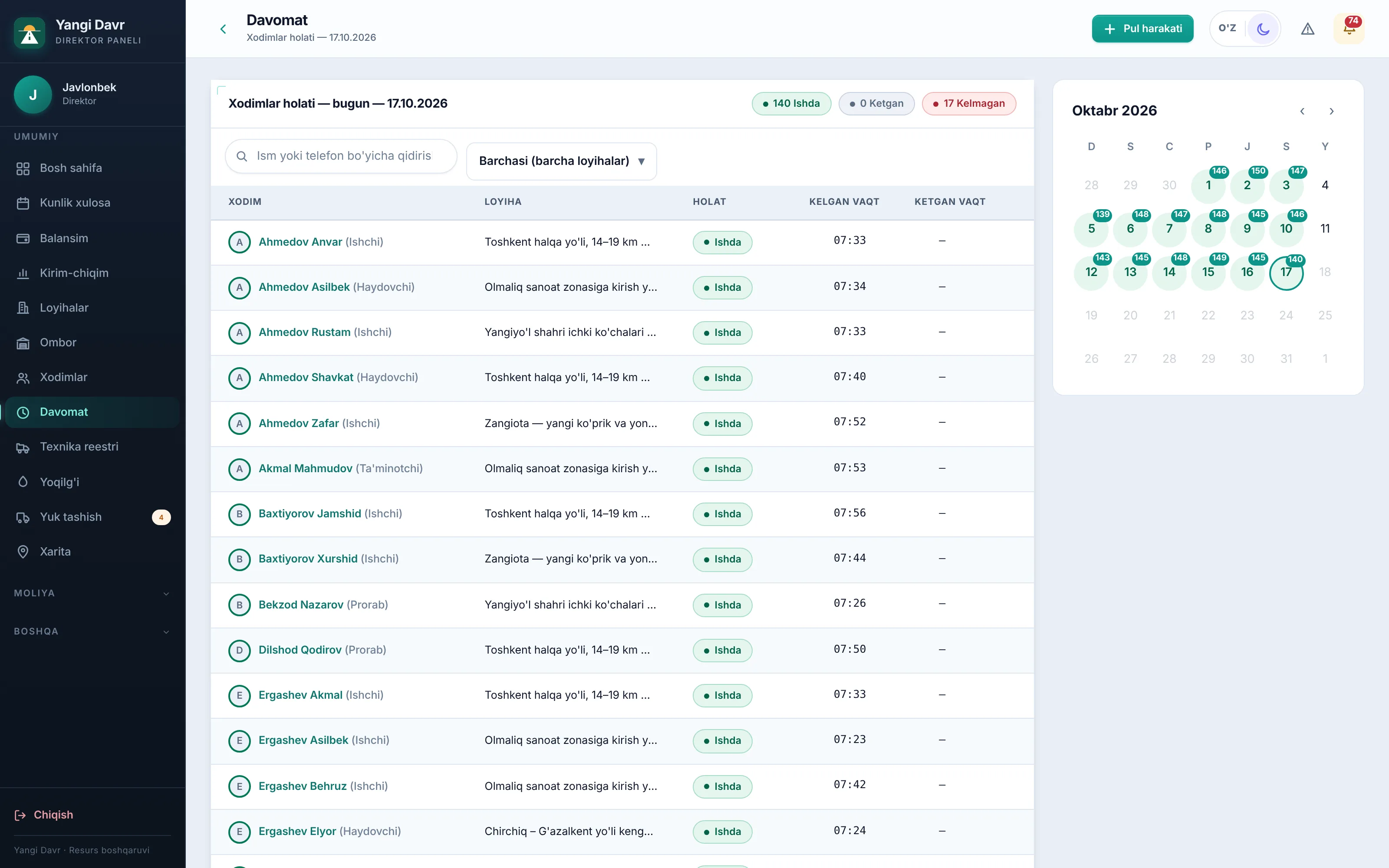
Task: Open the Yuk tashish menu item
Action: pos(92,517)
